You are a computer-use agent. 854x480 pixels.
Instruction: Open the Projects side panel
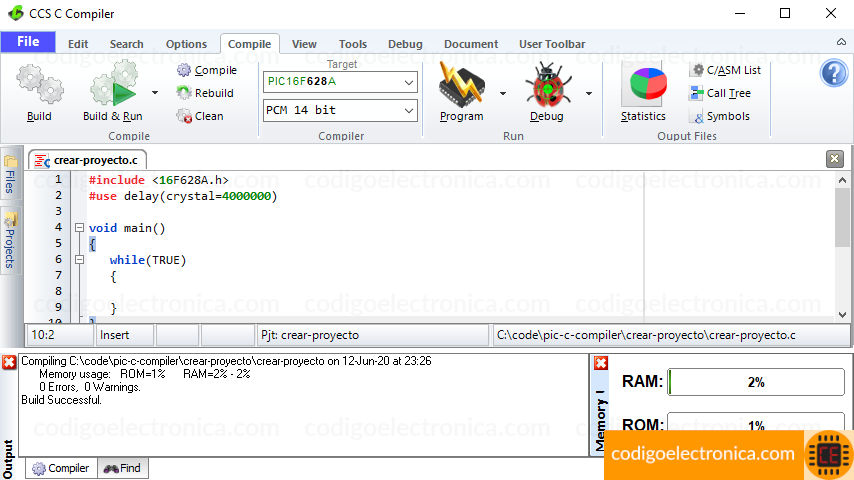click(10, 240)
